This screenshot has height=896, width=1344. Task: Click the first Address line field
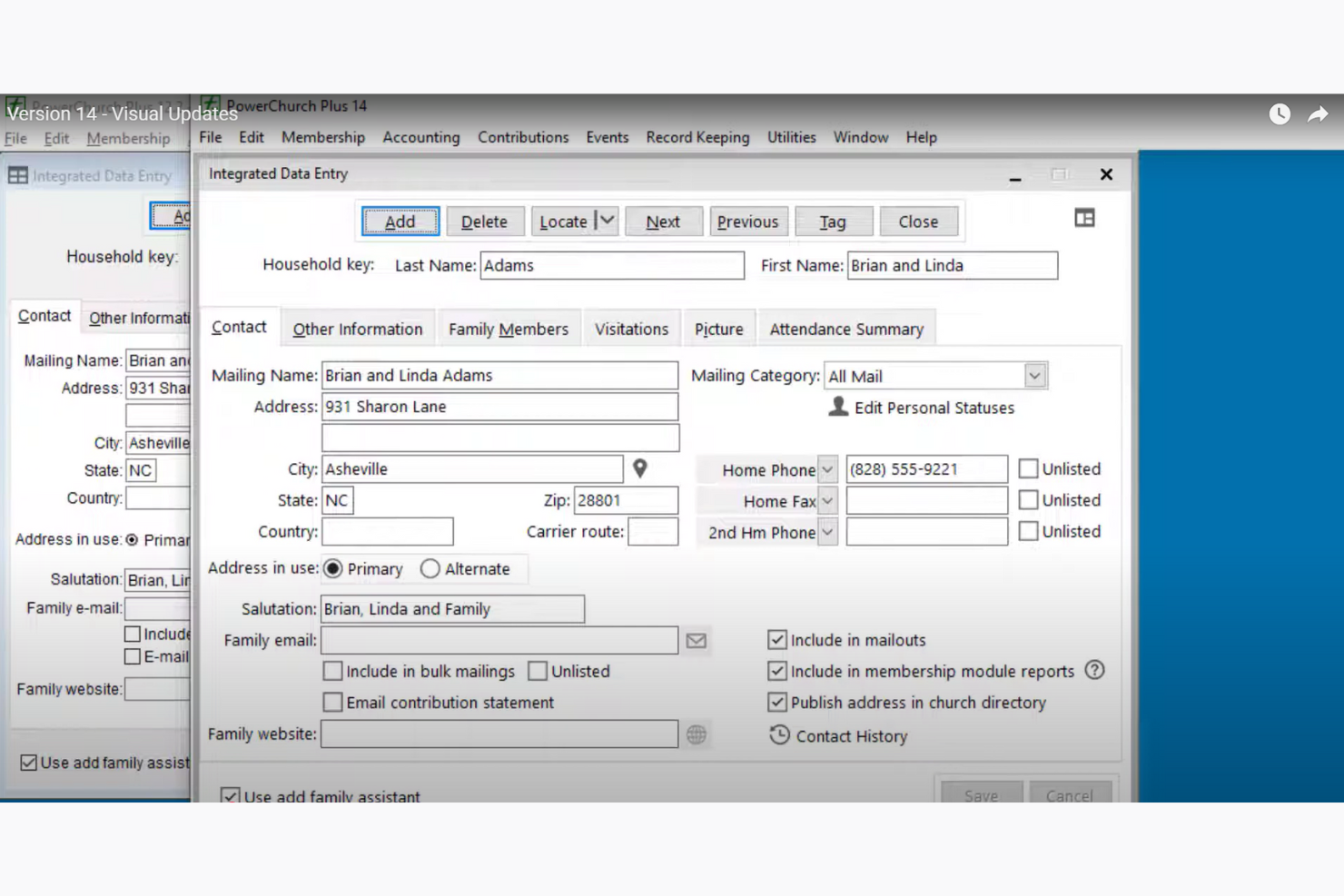pyautogui.click(x=499, y=407)
